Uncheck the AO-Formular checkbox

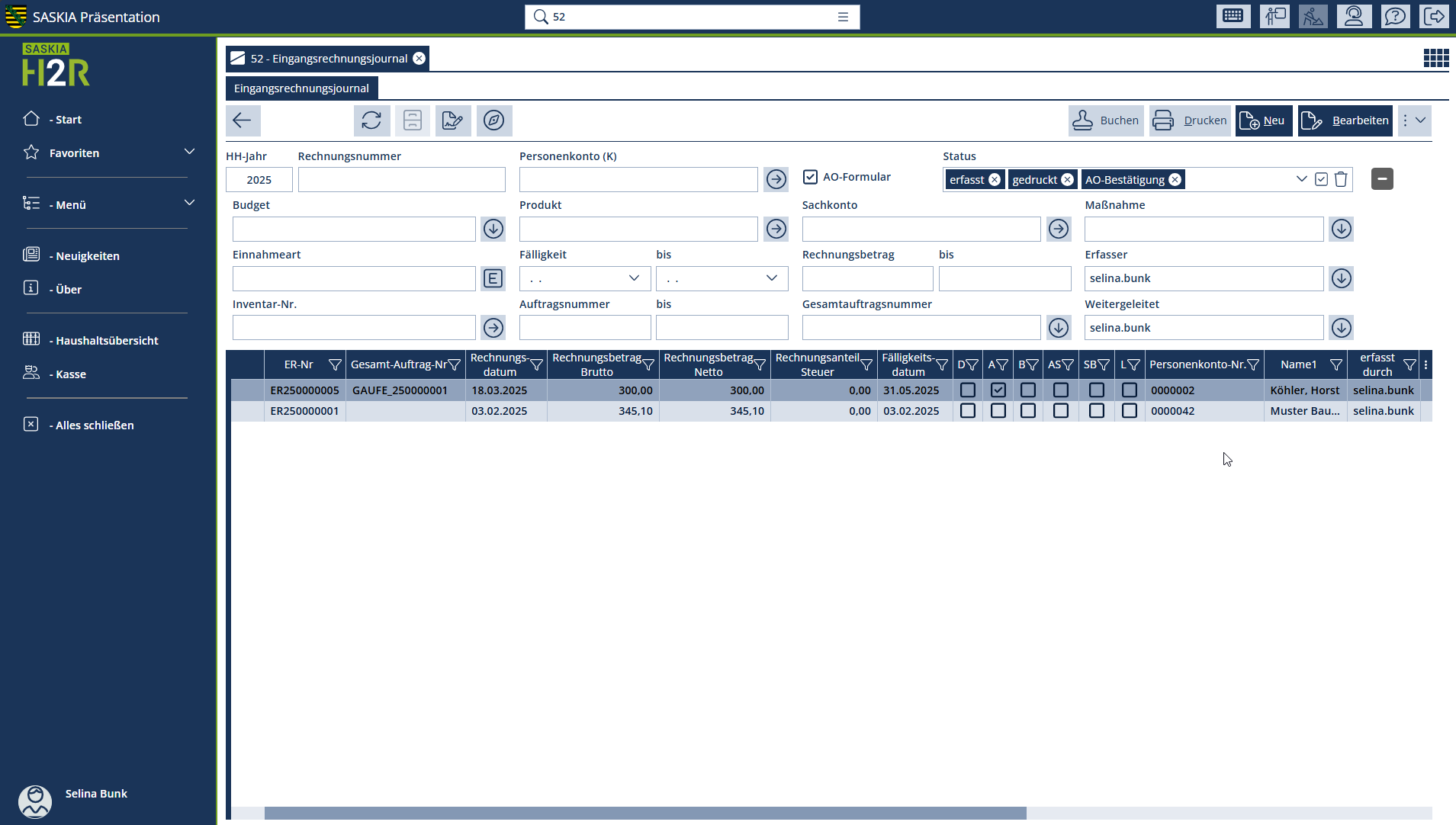pos(810,177)
